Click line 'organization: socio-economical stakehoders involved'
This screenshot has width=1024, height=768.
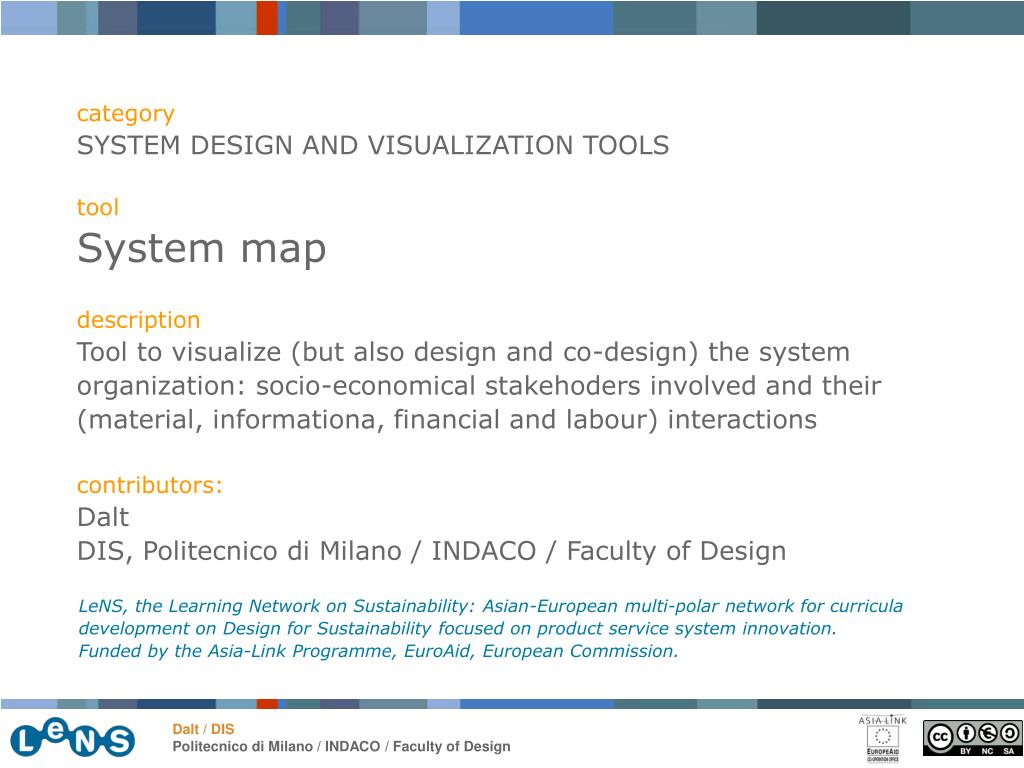tap(479, 386)
